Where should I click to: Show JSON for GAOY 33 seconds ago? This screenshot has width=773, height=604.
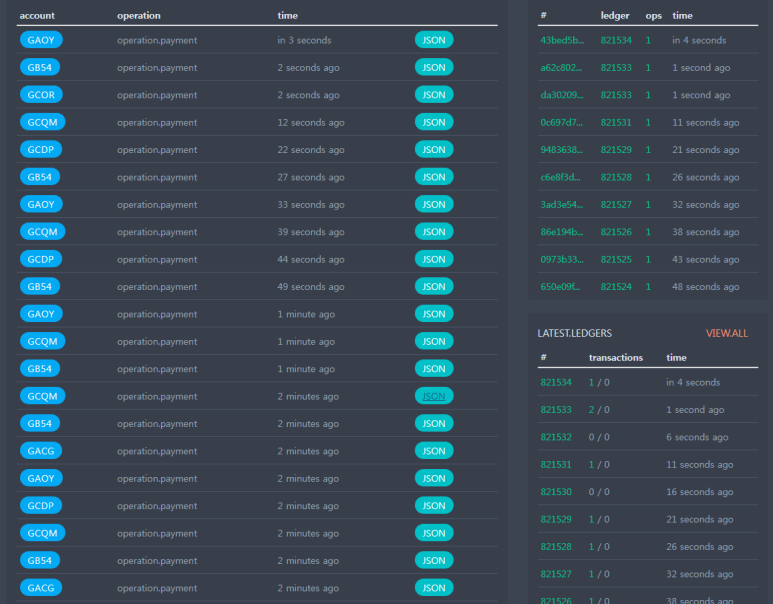pyautogui.click(x=434, y=204)
